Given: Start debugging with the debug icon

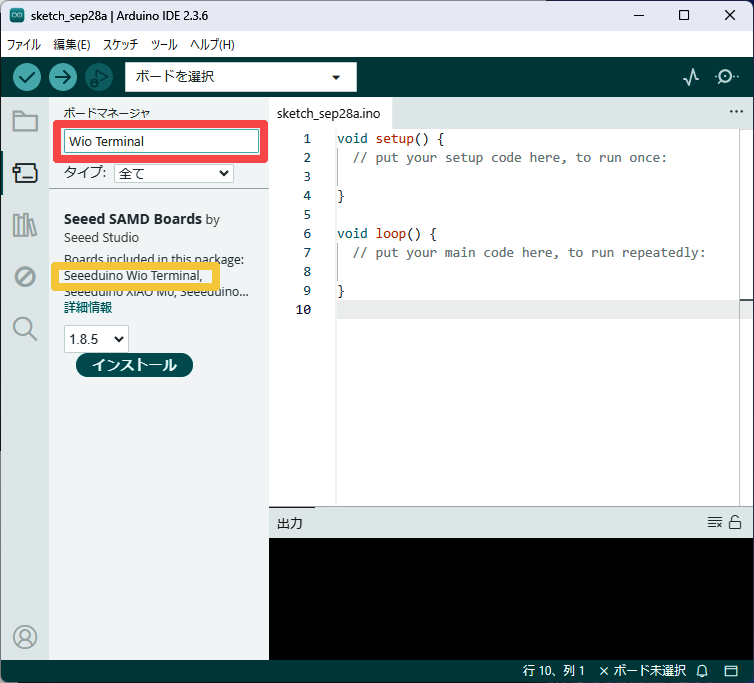Looking at the screenshot, I should pos(98,77).
